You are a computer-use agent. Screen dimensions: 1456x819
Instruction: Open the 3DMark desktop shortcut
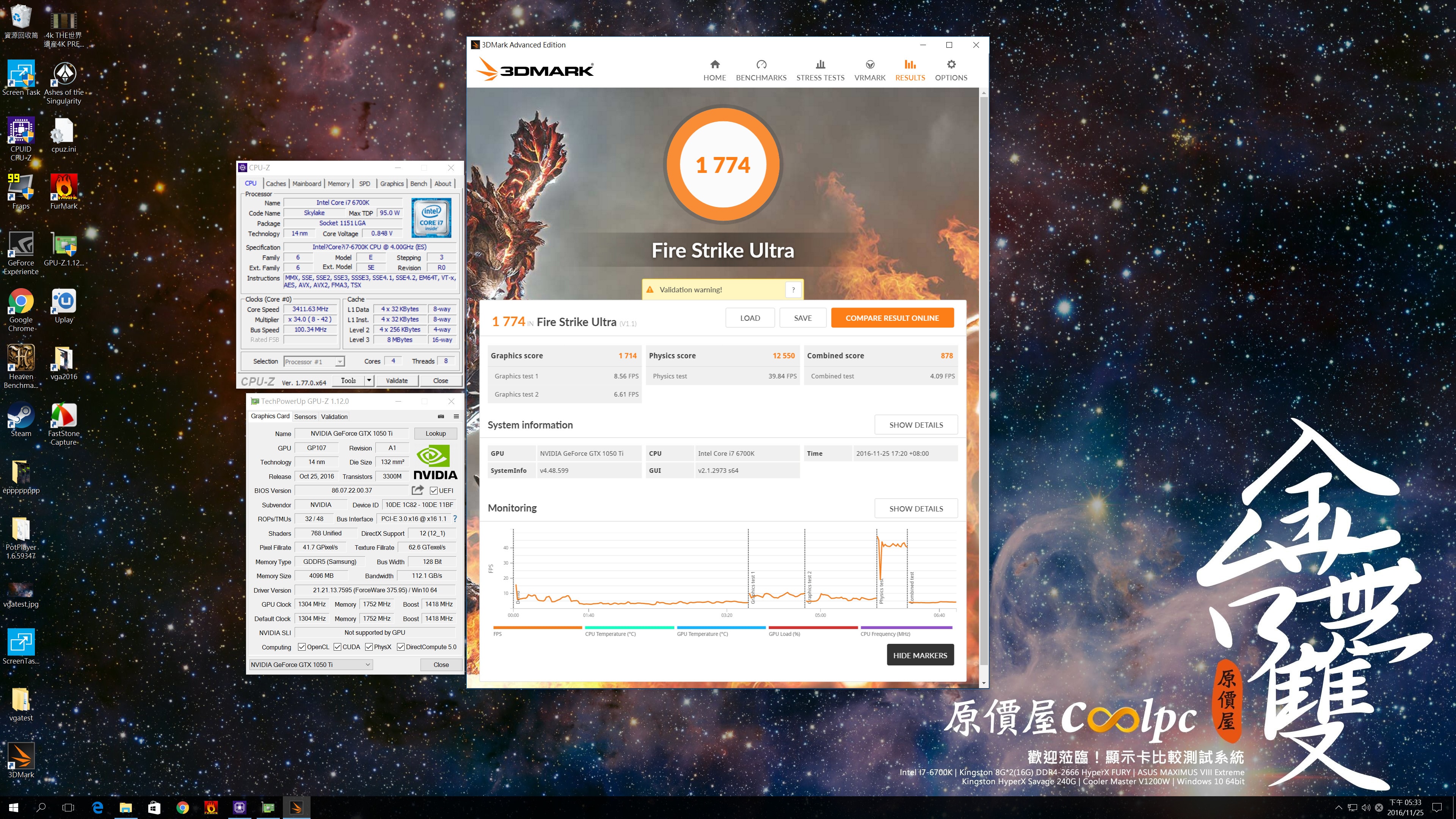click(21, 761)
